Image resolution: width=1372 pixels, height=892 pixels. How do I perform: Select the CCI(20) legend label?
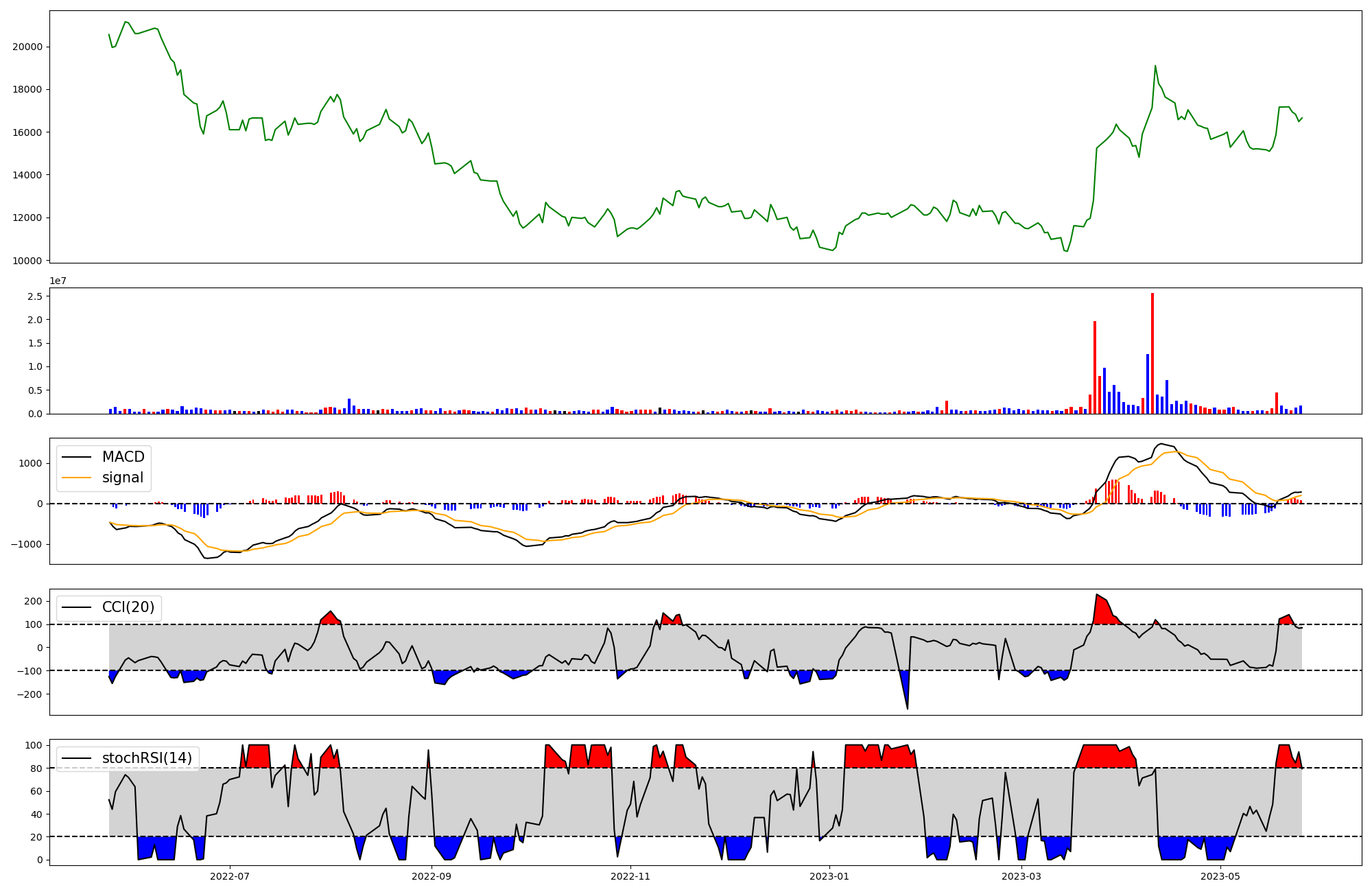click(128, 607)
